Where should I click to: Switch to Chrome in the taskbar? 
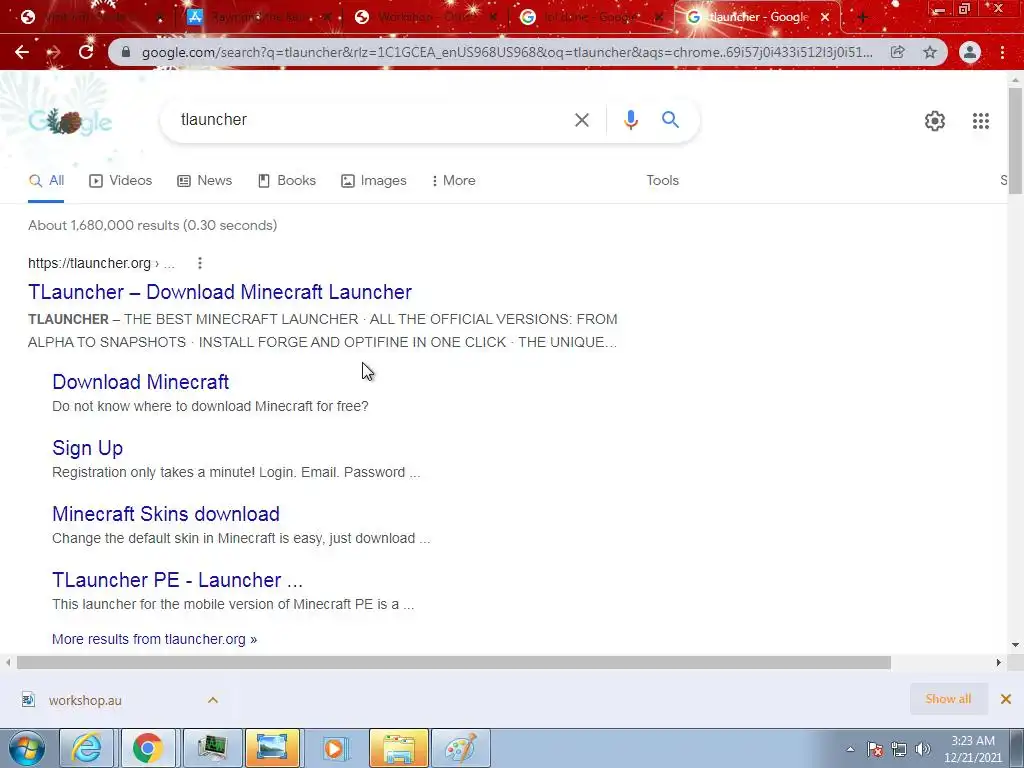tap(148, 748)
